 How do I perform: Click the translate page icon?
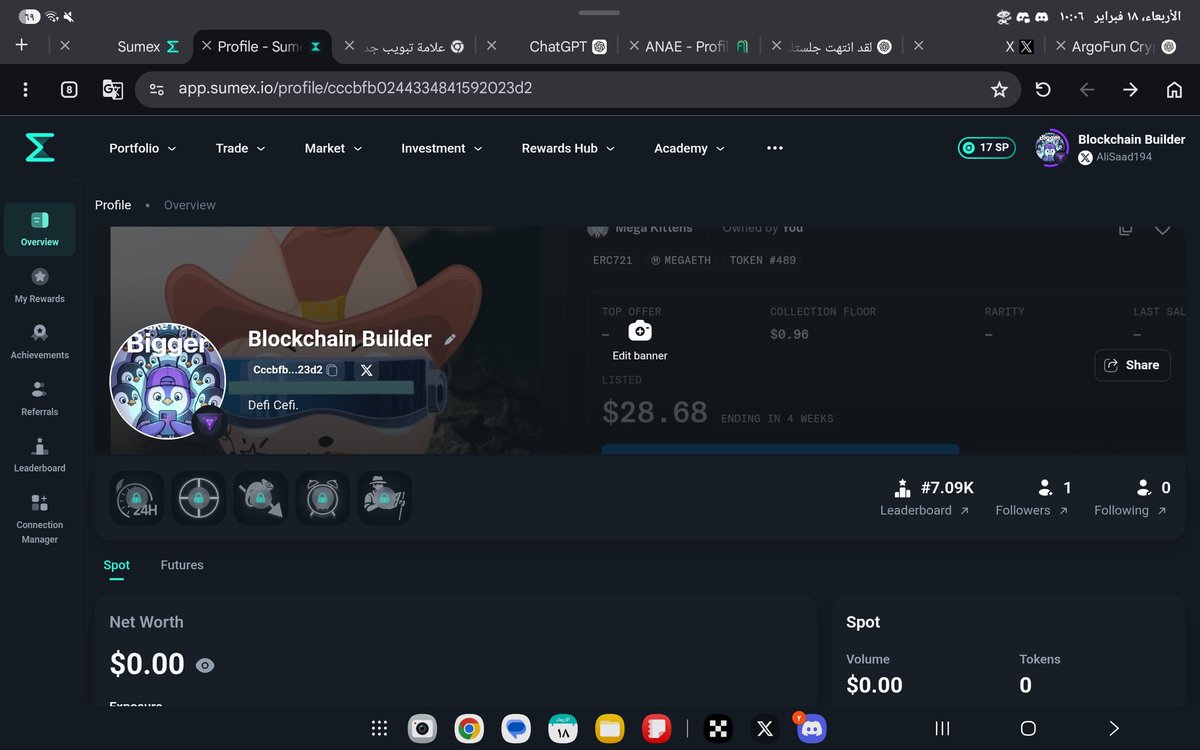112,89
